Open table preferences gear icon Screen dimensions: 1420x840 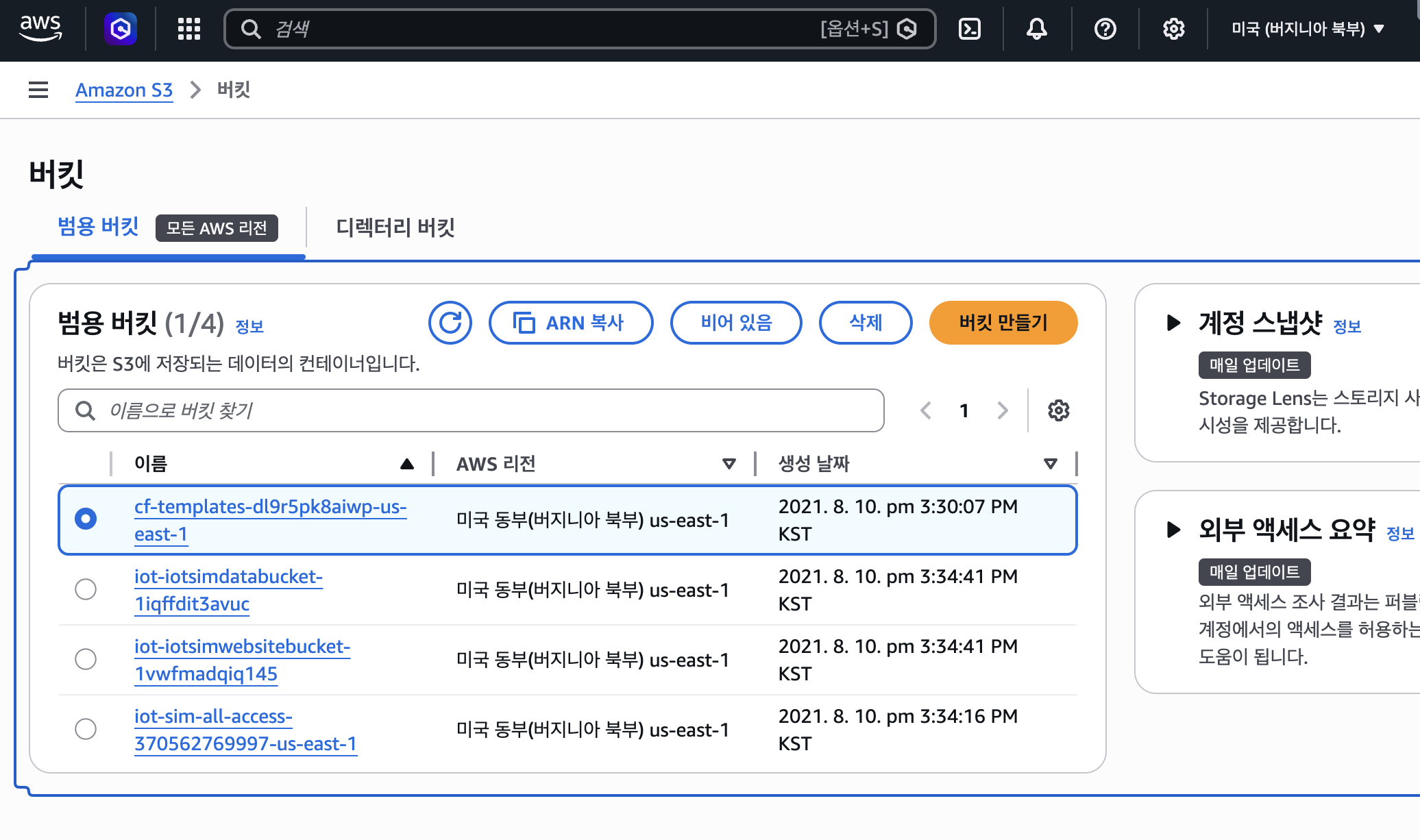[x=1058, y=410]
